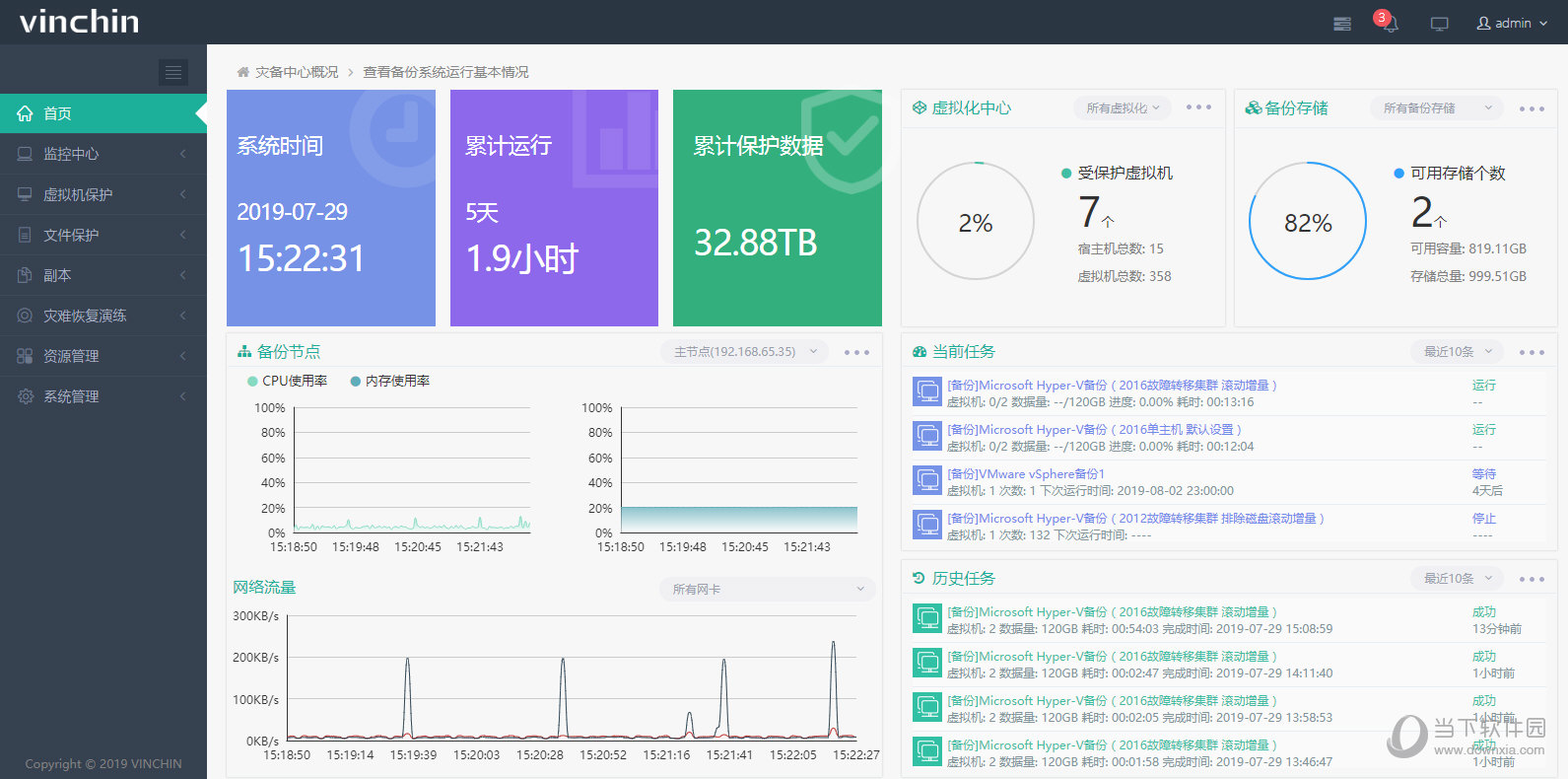Click history task icon completed 13:46:47
This screenshot has width=1568, height=779.
click(927, 752)
